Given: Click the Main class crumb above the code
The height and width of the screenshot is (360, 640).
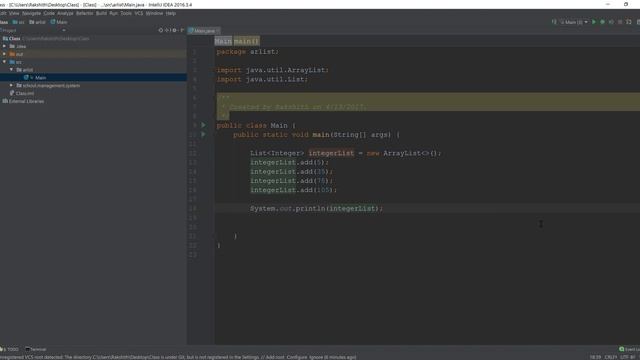Looking at the screenshot, I should pos(223,41).
